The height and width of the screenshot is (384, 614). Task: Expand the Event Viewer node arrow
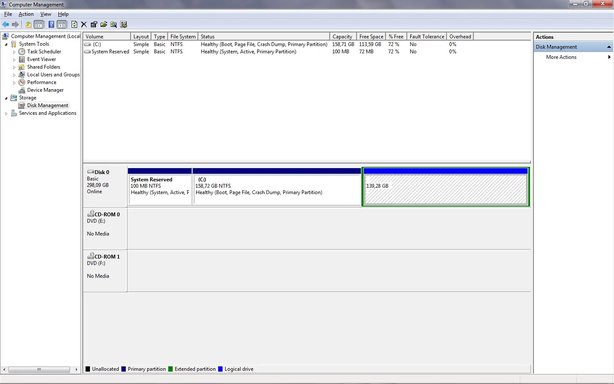coord(14,59)
